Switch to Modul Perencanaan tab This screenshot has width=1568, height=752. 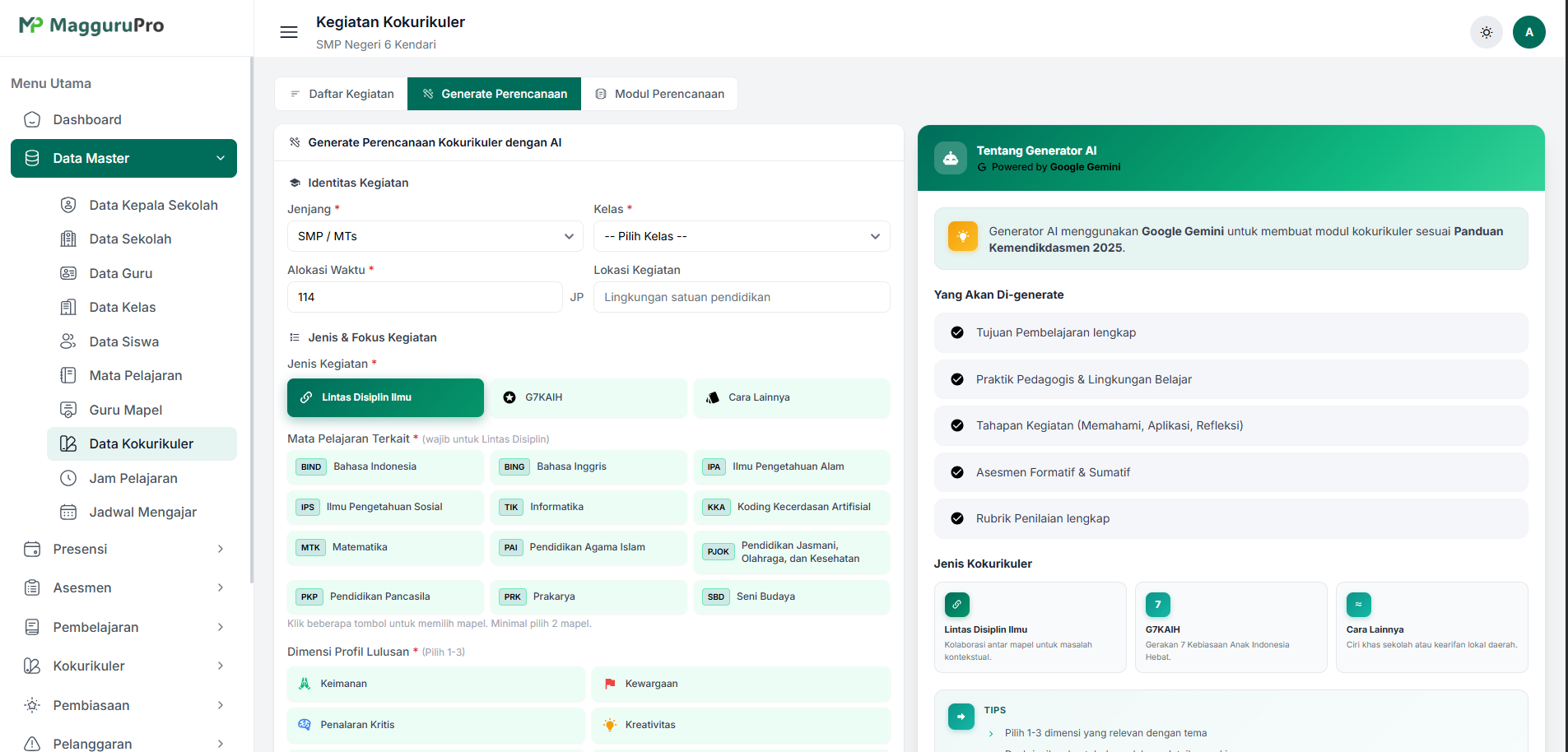(x=659, y=94)
